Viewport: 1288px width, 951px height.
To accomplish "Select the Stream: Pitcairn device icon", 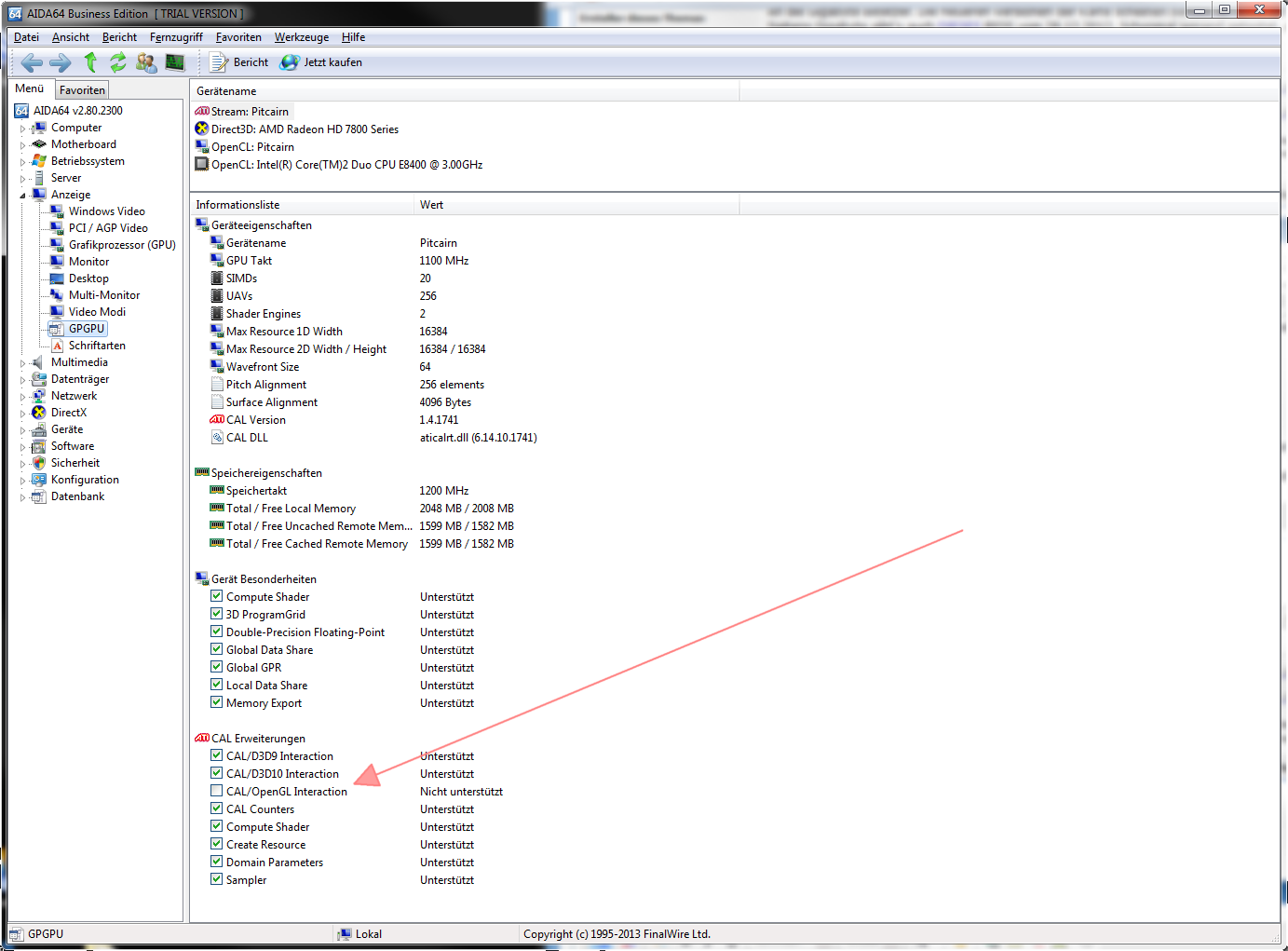I will (202, 112).
